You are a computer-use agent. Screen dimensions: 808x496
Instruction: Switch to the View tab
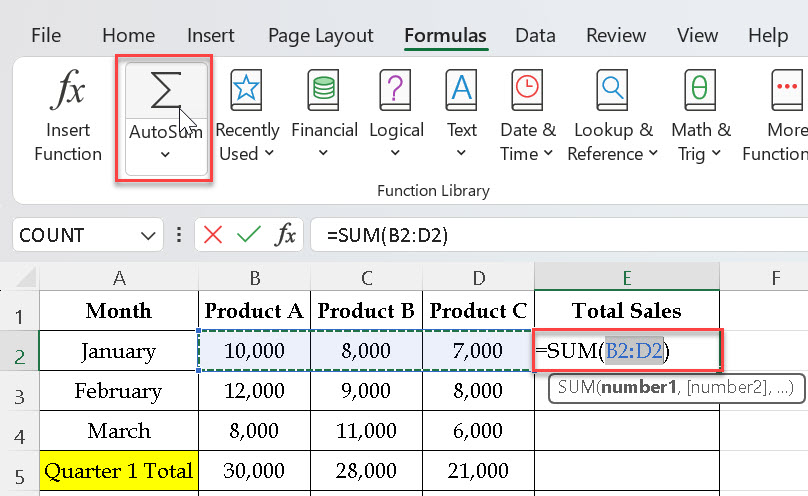[x=697, y=36]
